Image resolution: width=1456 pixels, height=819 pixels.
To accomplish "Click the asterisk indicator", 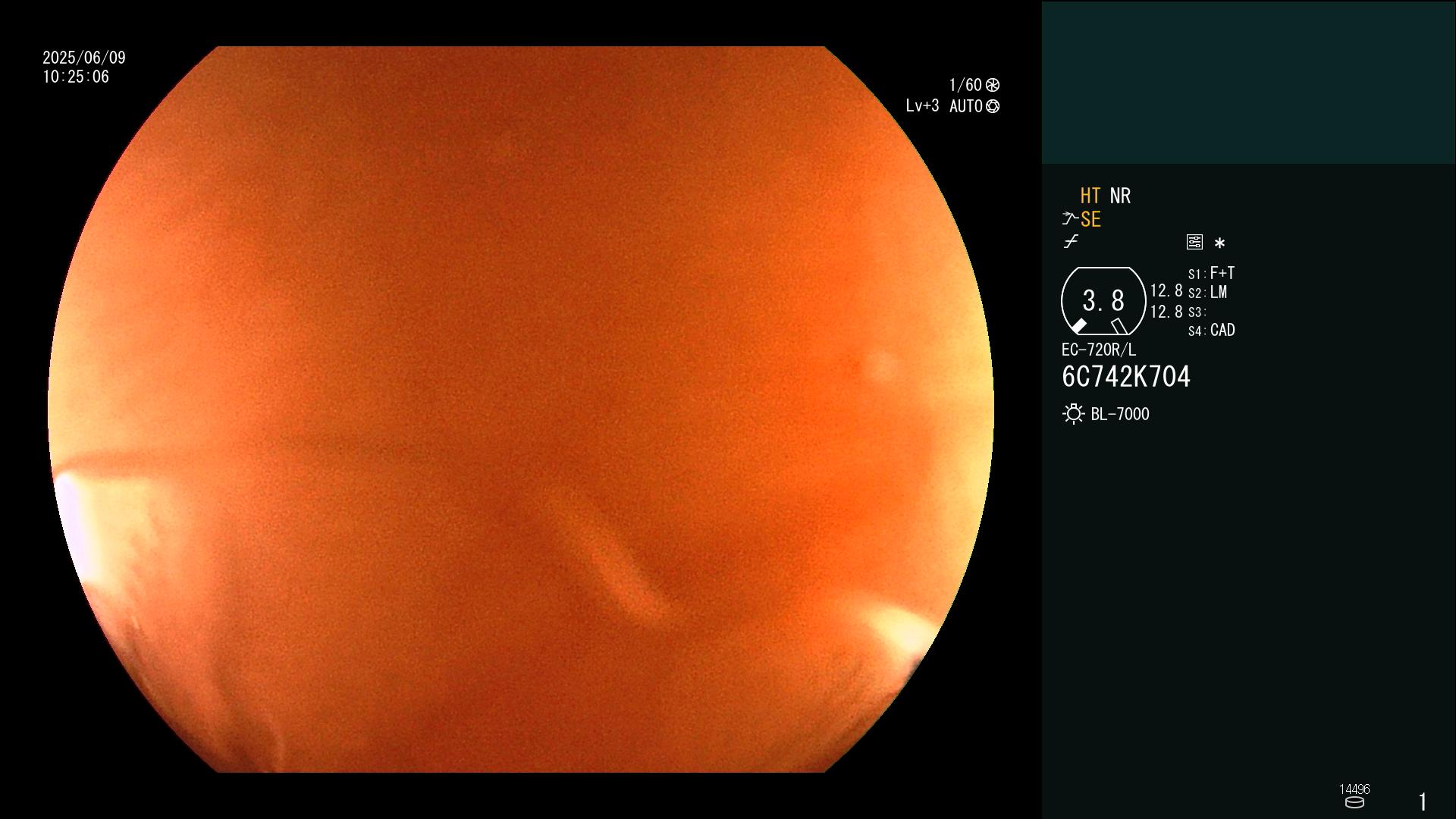I will tap(1219, 243).
